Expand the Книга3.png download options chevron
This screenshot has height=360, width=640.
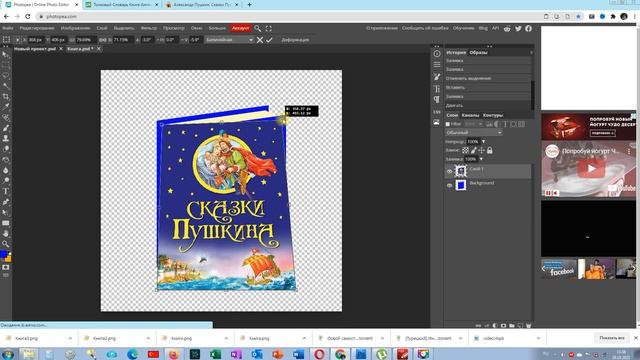[x=70, y=338]
